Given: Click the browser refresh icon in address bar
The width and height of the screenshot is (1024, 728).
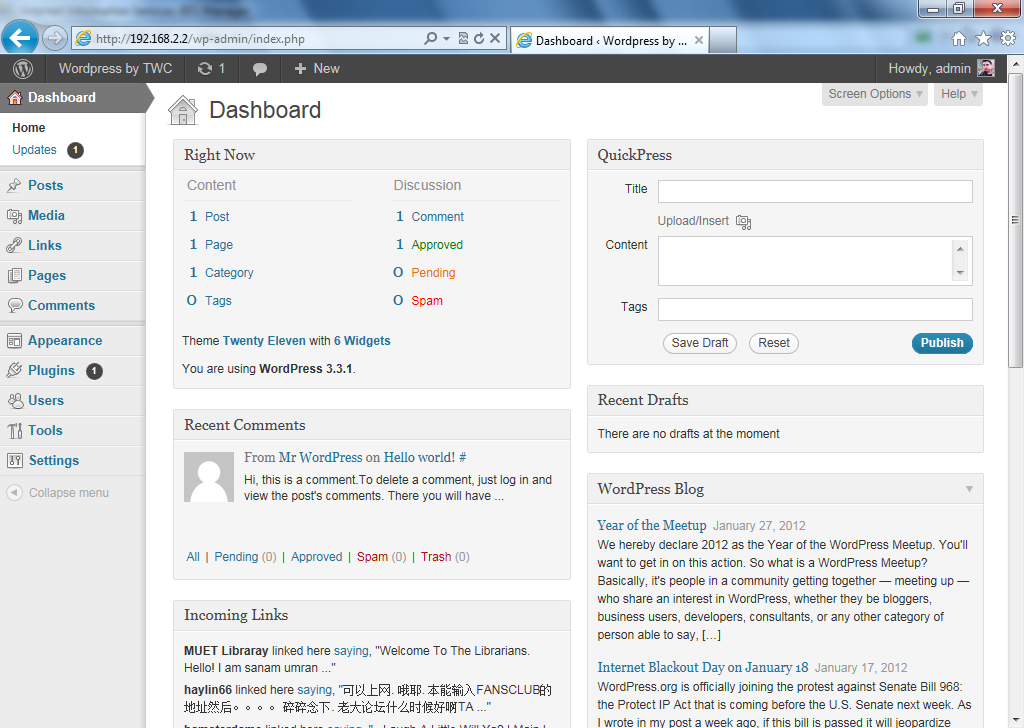Looking at the screenshot, I should point(479,39).
